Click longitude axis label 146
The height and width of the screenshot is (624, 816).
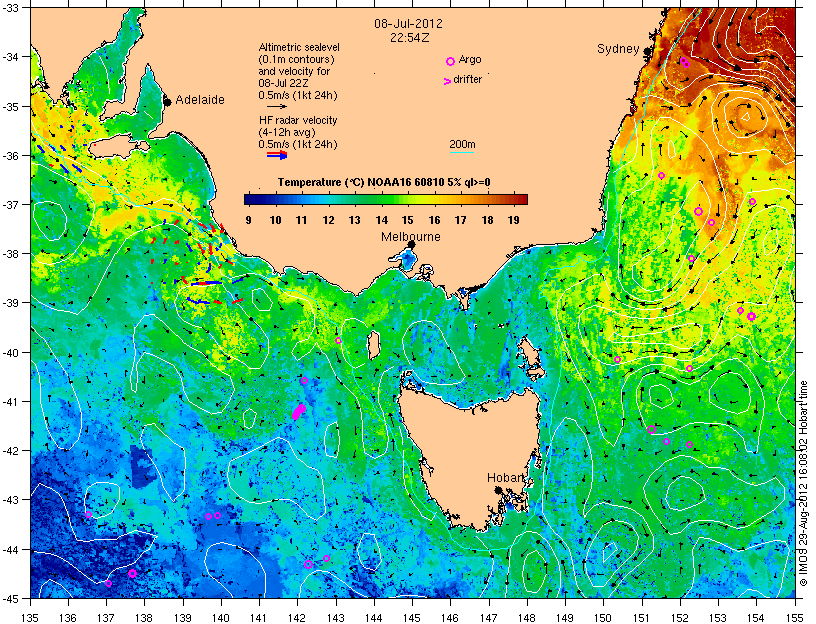[451, 618]
